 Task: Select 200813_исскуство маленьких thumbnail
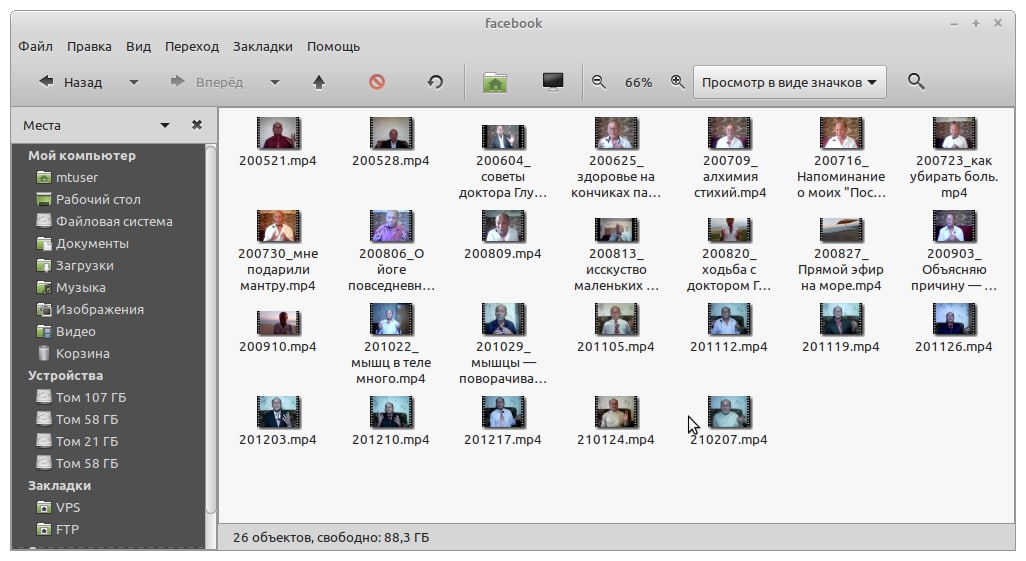616,230
